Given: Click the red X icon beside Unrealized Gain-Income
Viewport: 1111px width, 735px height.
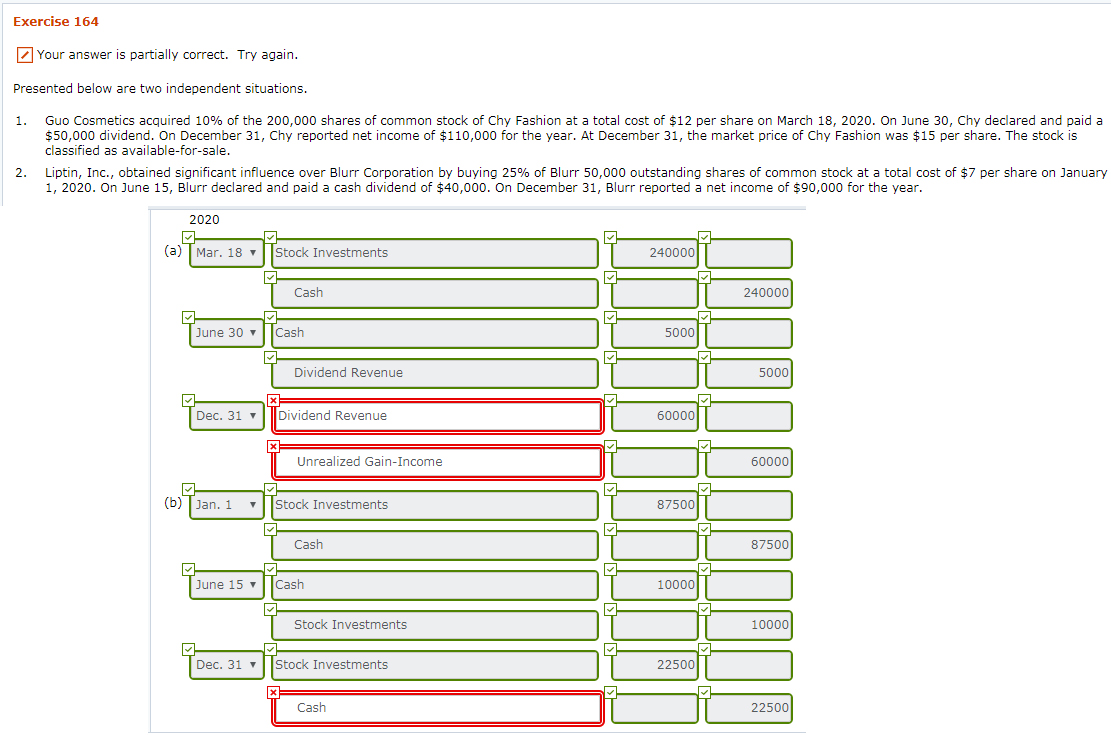Looking at the screenshot, I should (273, 447).
